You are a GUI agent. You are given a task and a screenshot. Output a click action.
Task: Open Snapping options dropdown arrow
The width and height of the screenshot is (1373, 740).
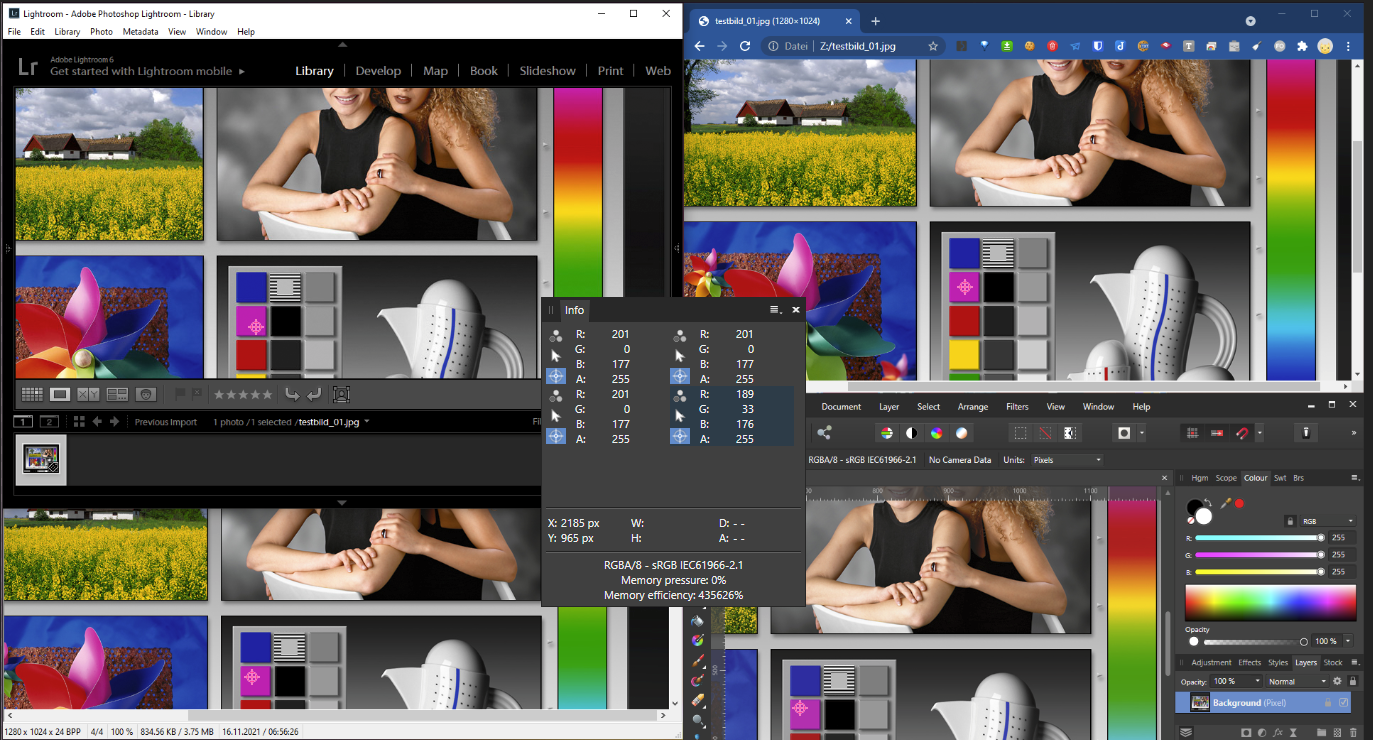pos(1260,433)
